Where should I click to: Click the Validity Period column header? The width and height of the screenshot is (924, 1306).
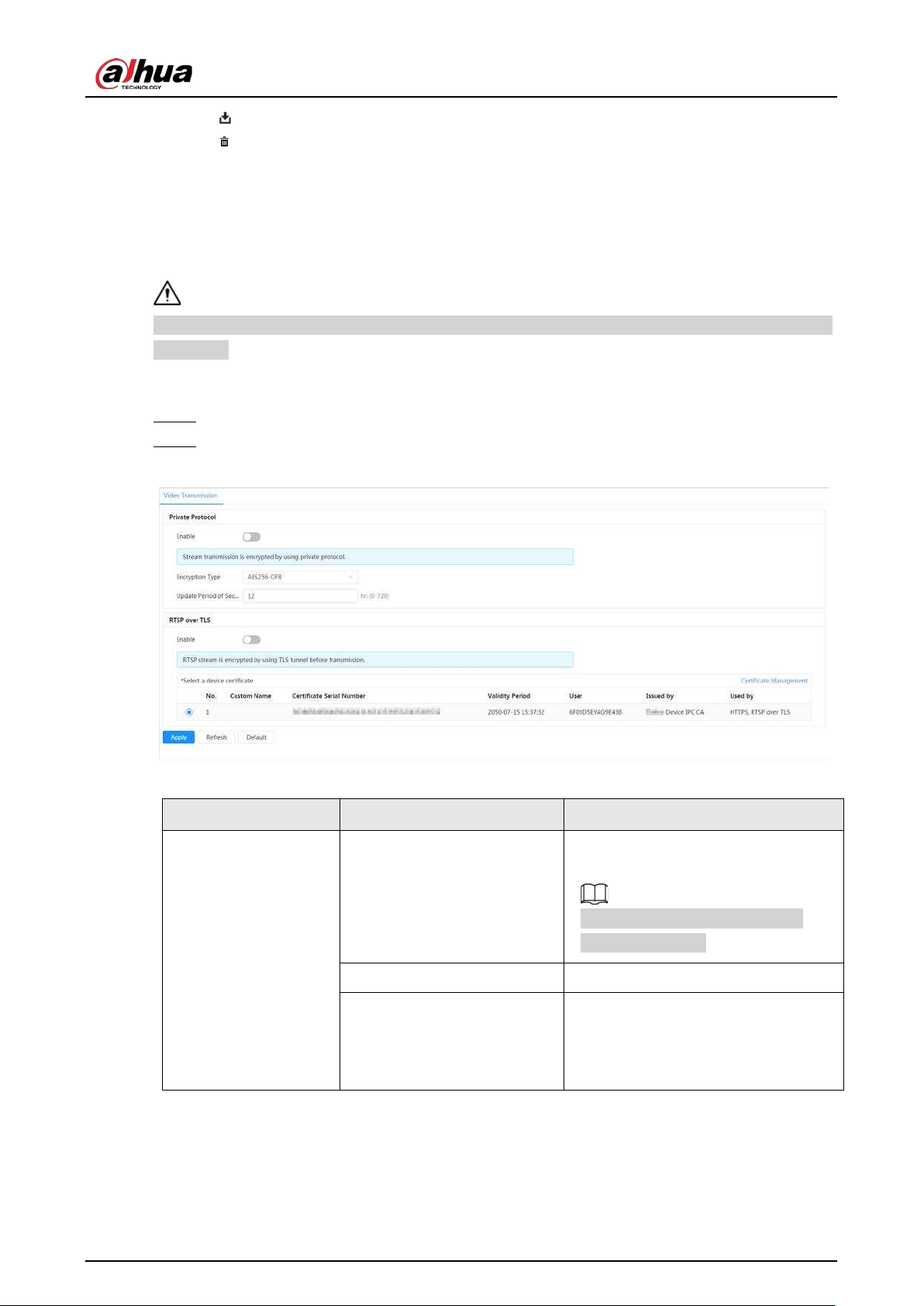(509, 696)
